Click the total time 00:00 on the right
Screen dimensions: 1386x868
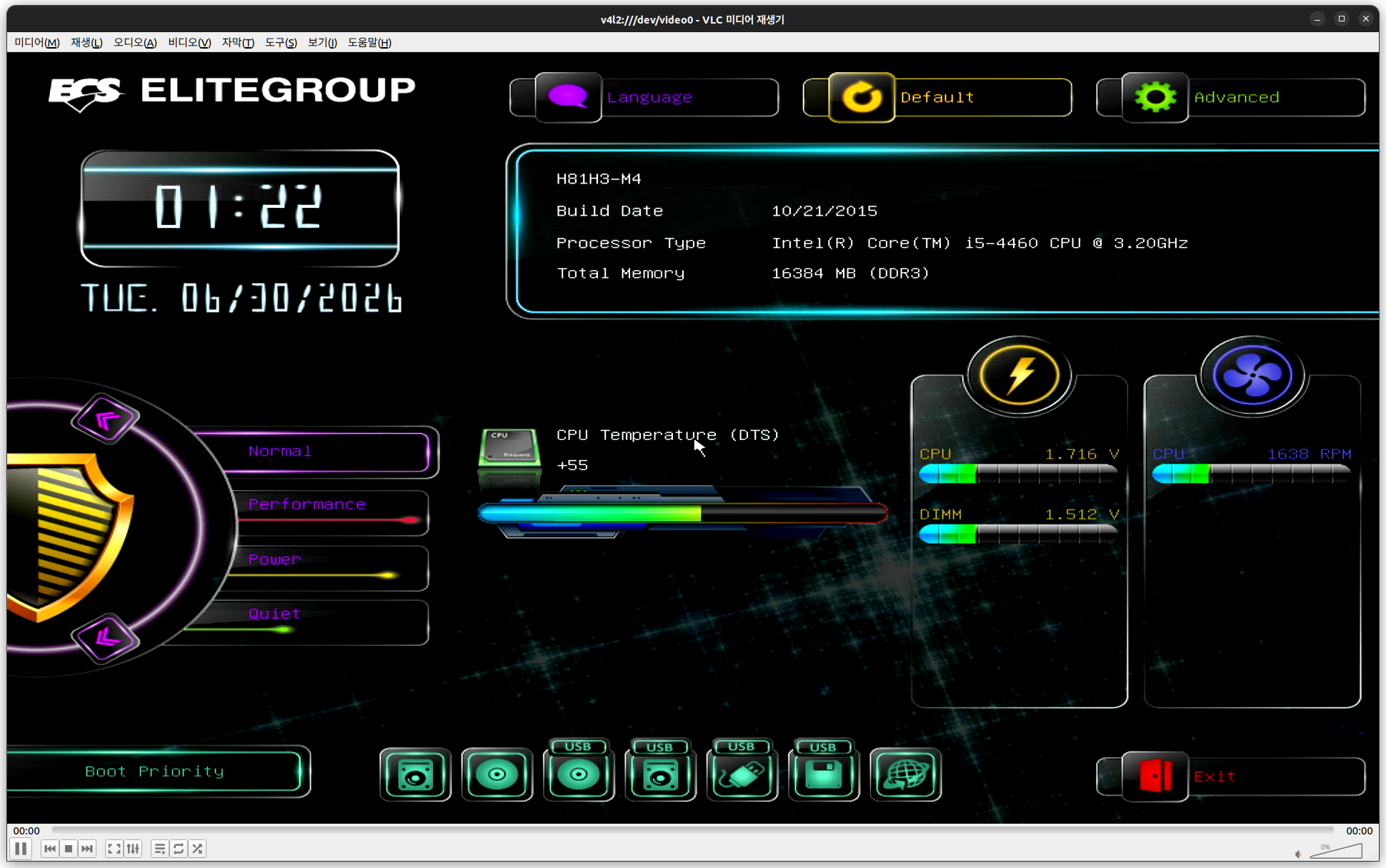[x=1360, y=831]
